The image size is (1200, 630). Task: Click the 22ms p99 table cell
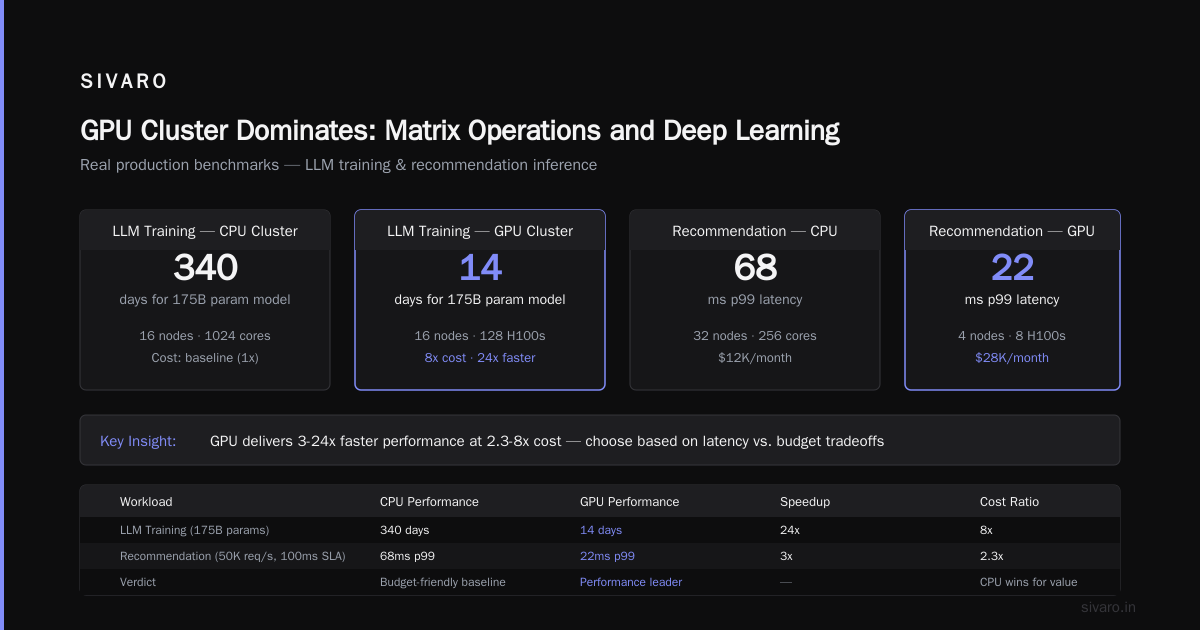607,556
